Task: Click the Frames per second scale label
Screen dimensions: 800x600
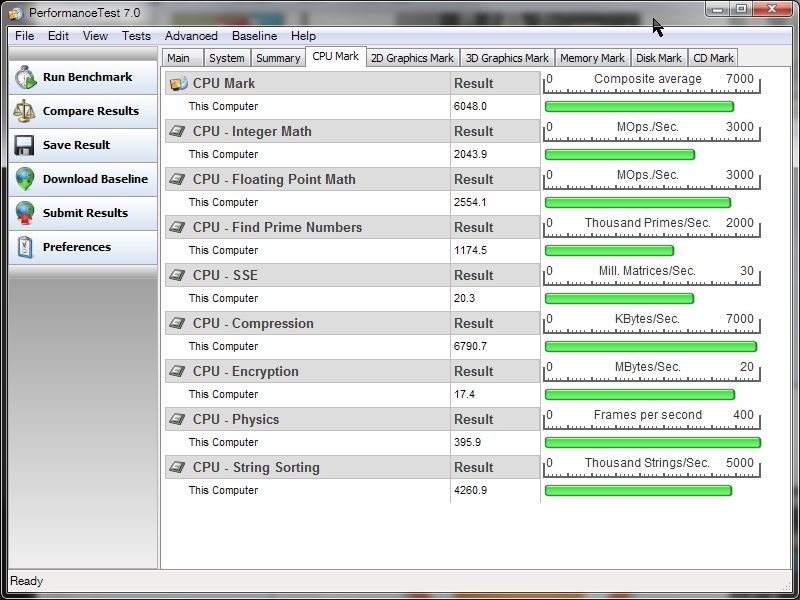Action: pos(648,415)
